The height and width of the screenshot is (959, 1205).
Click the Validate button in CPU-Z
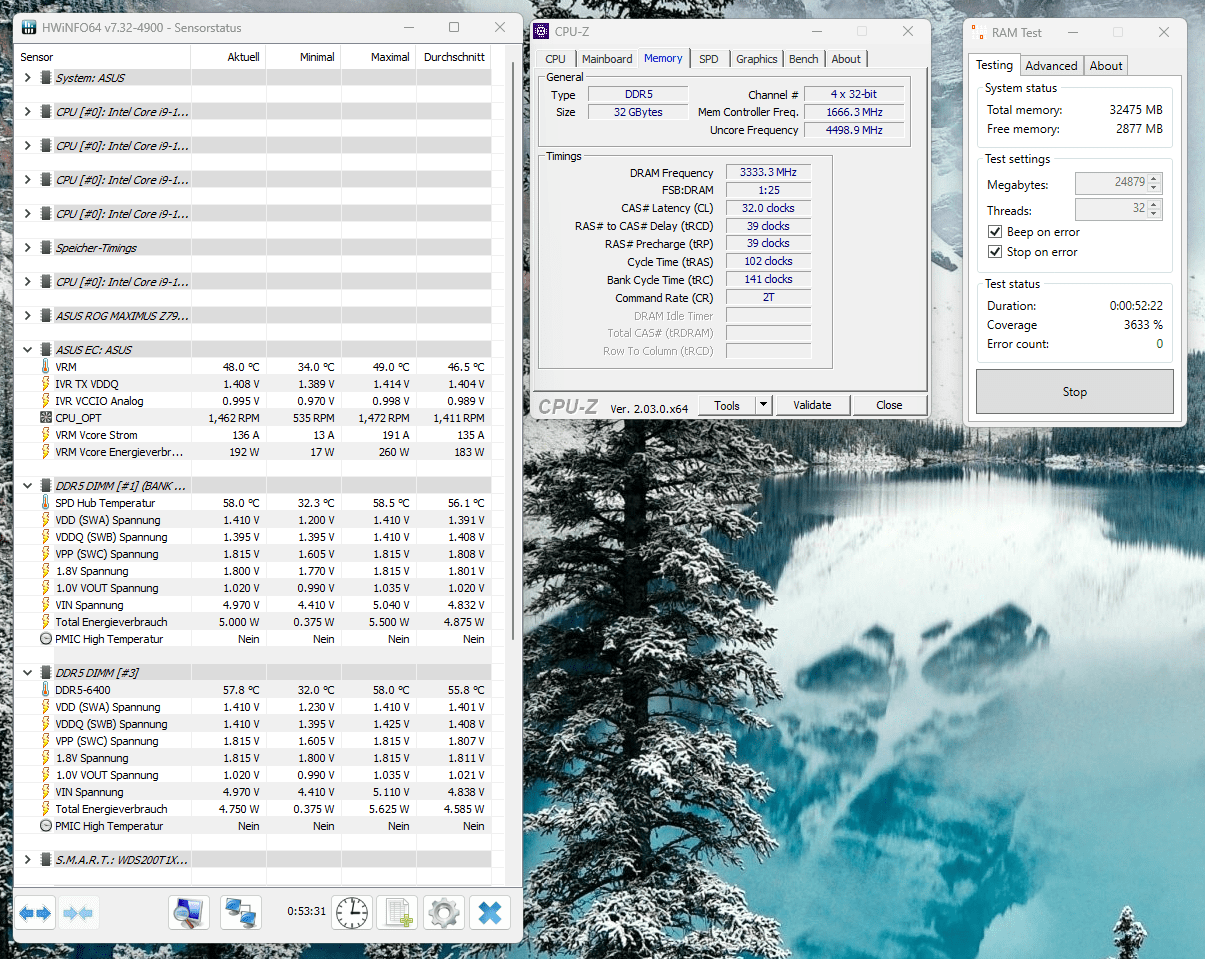pyautogui.click(x=812, y=405)
